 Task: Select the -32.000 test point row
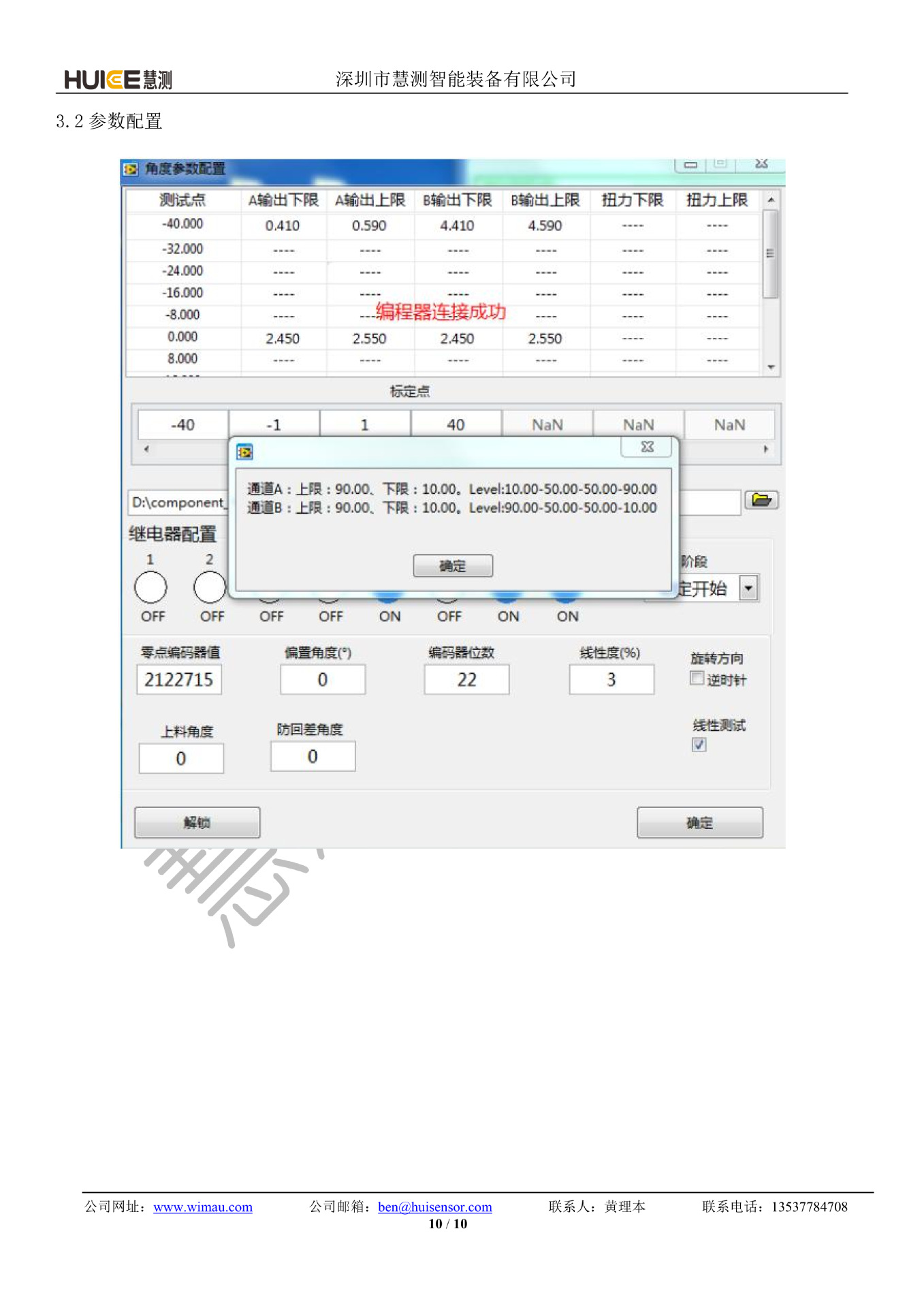443,249
